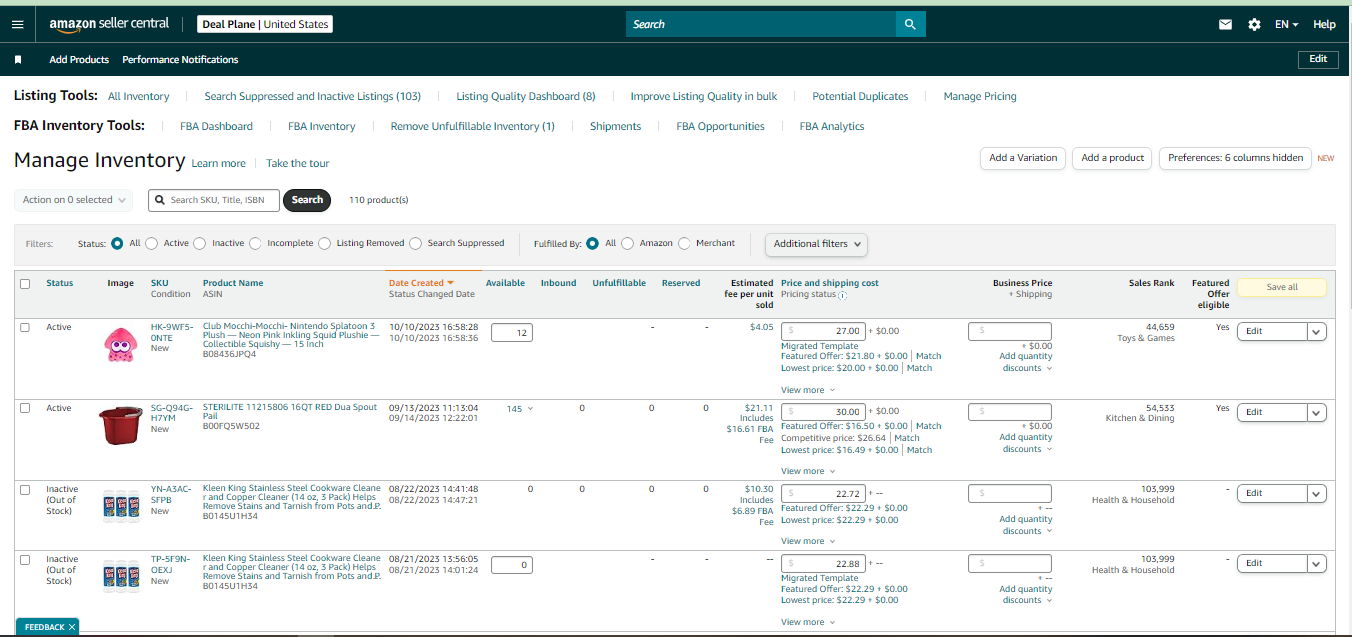This screenshot has width=1352, height=637.
Task: Check the STERILITE pail row checkbox
Action: click(x=26, y=408)
